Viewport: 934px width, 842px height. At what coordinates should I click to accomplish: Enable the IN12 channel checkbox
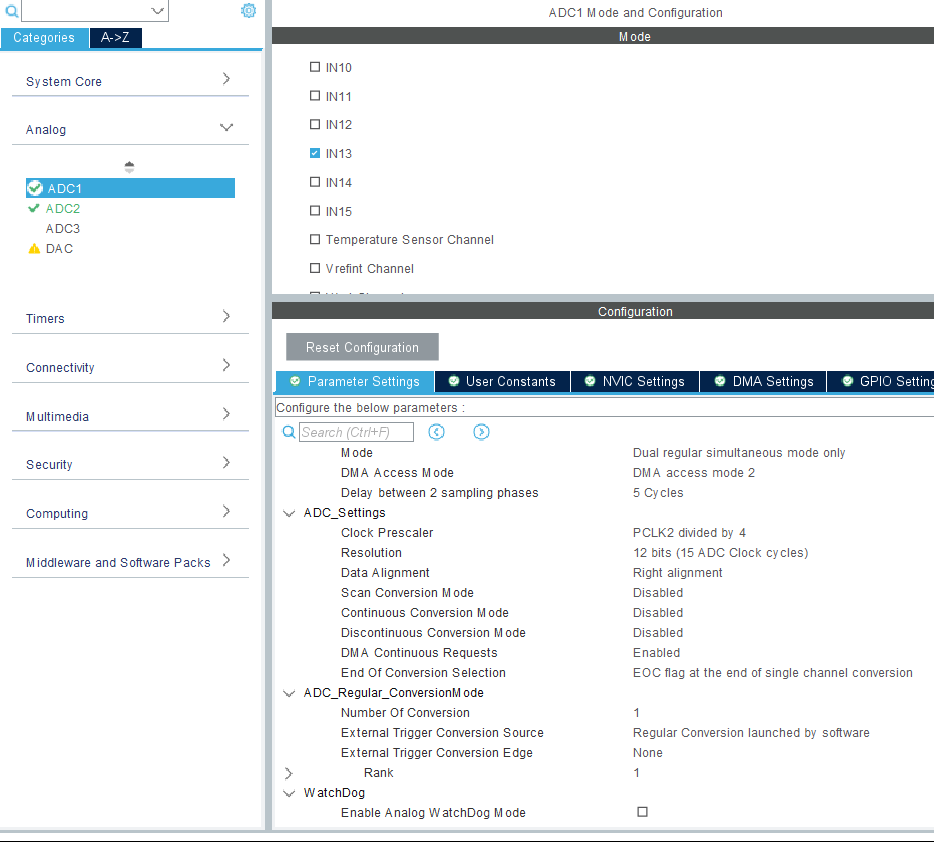pos(315,124)
